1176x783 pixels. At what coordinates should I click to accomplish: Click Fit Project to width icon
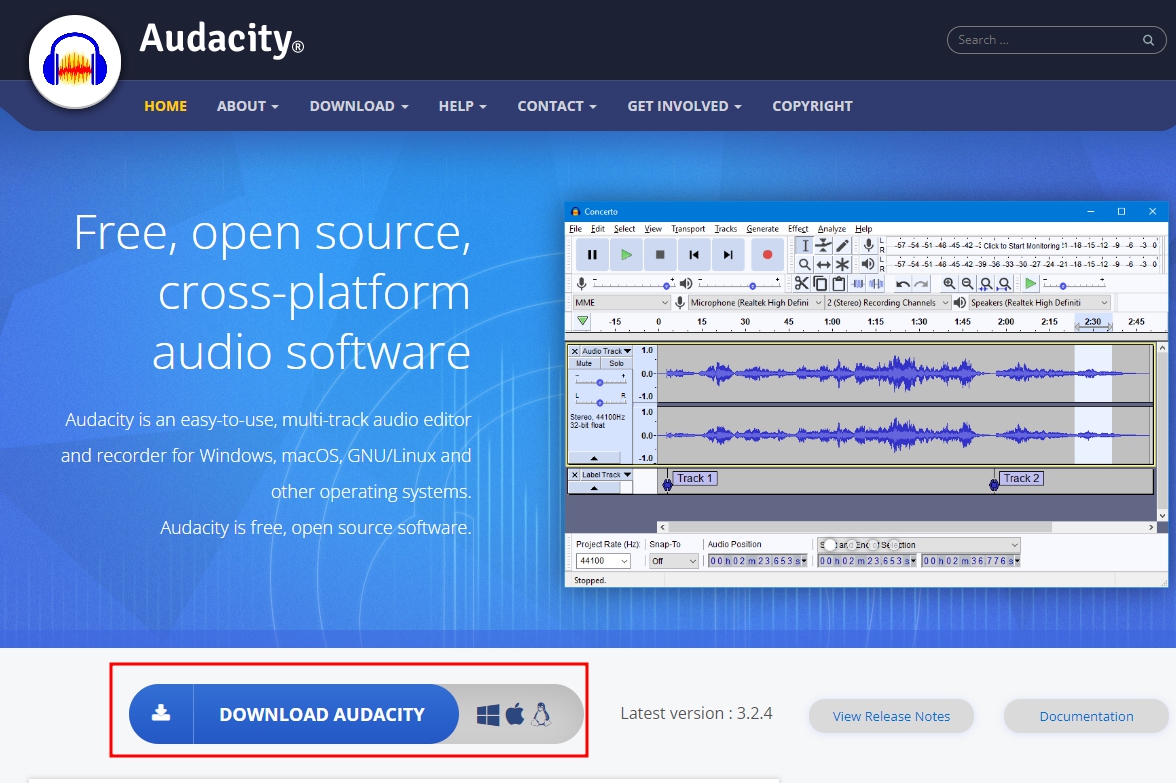pos(1004,284)
